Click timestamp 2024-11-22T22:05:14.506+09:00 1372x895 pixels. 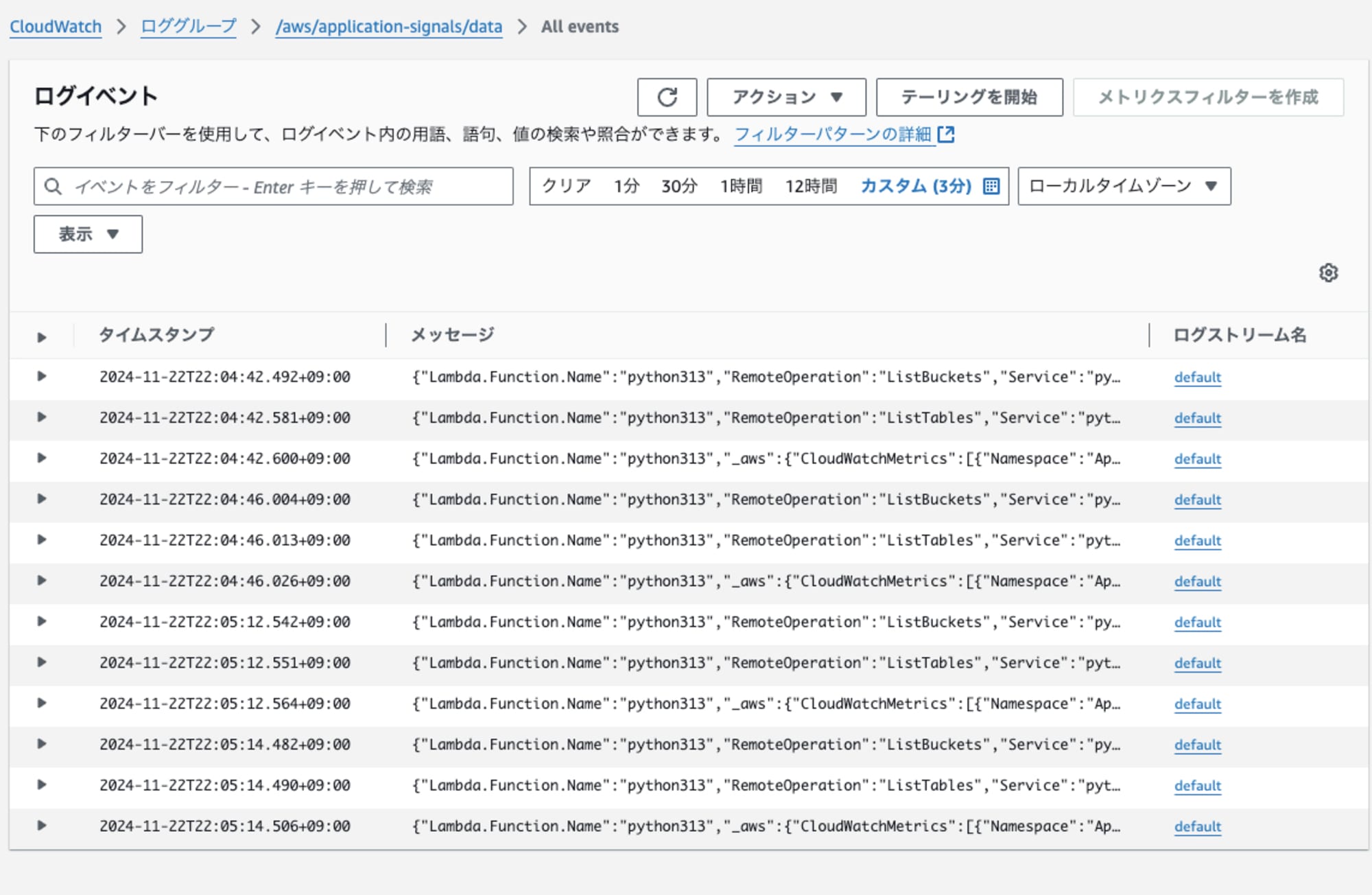(225, 826)
